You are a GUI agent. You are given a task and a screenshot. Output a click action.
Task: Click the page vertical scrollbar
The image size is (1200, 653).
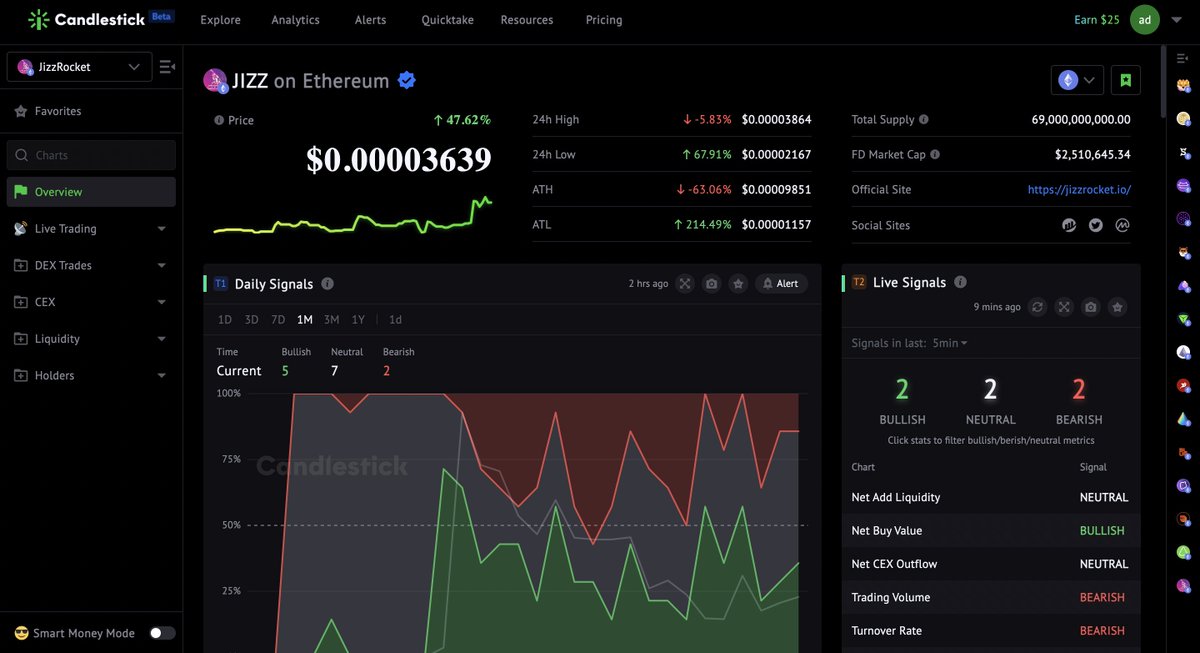[1162, 82]
